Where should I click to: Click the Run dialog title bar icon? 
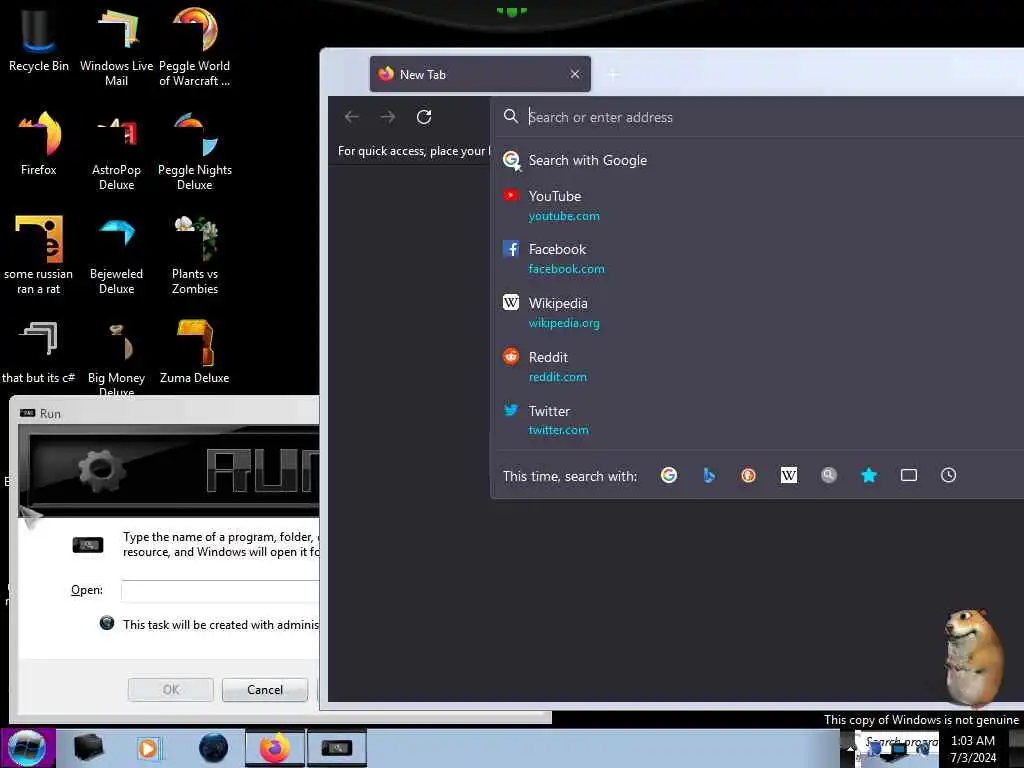click(27, 413)
